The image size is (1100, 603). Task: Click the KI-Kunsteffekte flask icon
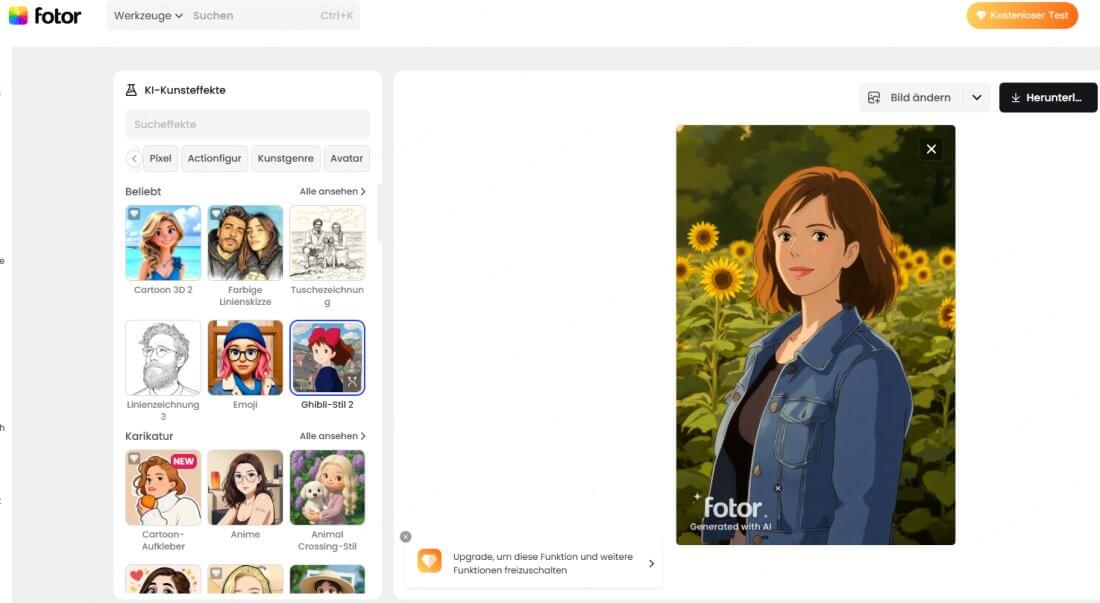[131, 90]
